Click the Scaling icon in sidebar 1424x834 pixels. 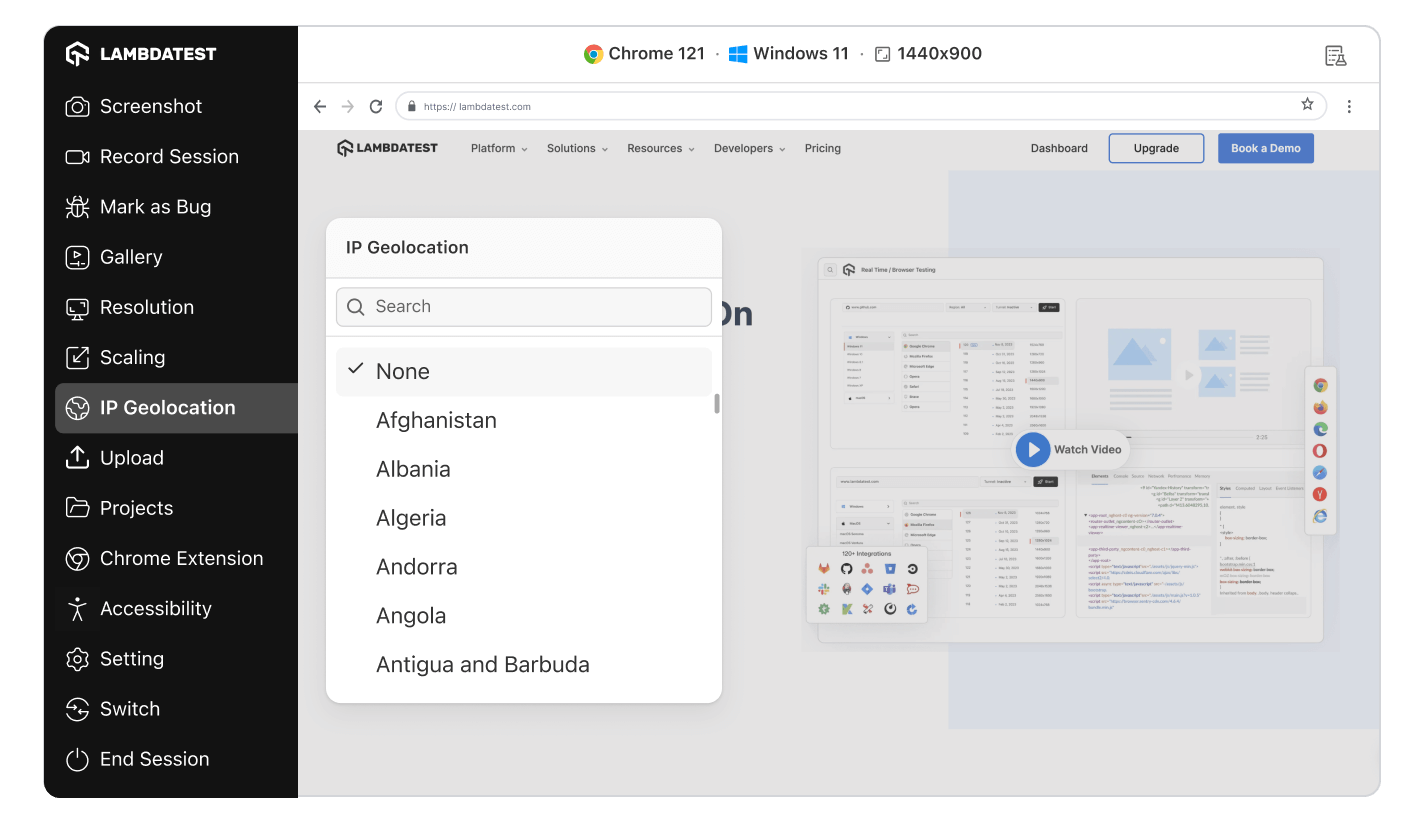coord(77,358)
